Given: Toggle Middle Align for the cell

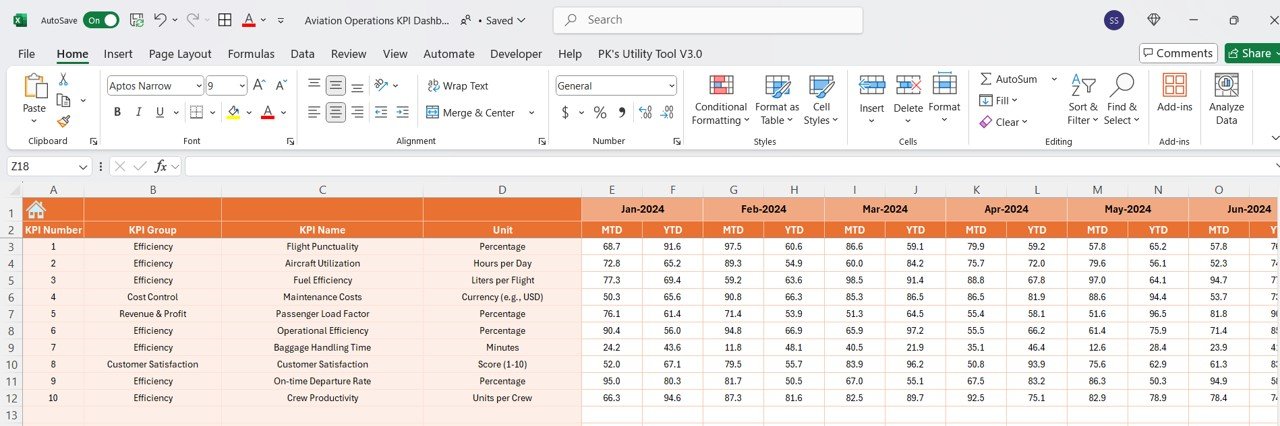Looking at the screenshot, I should click(336, 86).
